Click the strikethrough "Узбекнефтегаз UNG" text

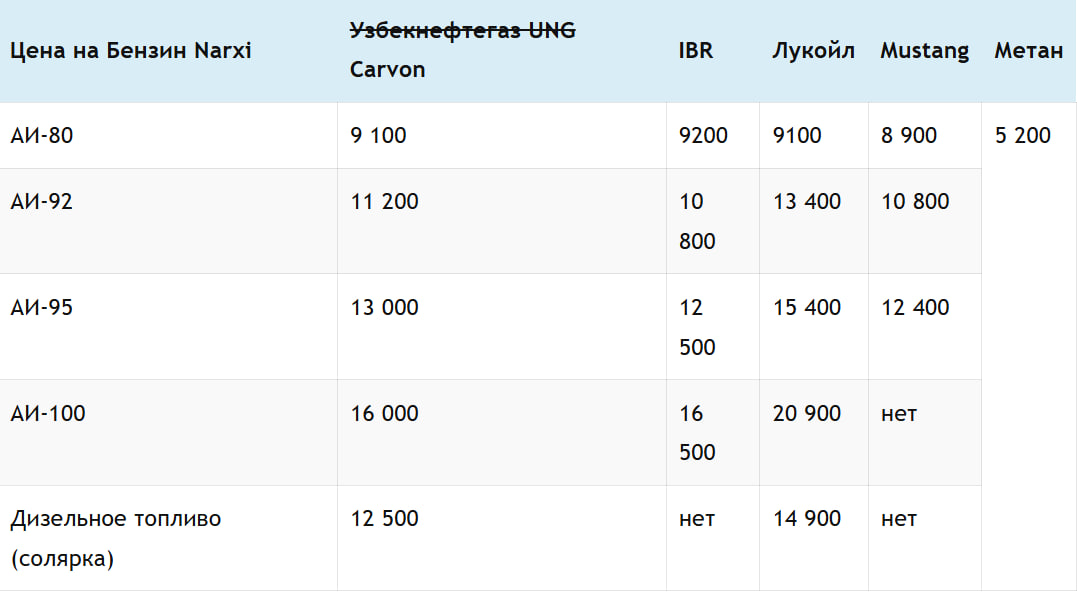pyautogui.click(x=462, y=31)
